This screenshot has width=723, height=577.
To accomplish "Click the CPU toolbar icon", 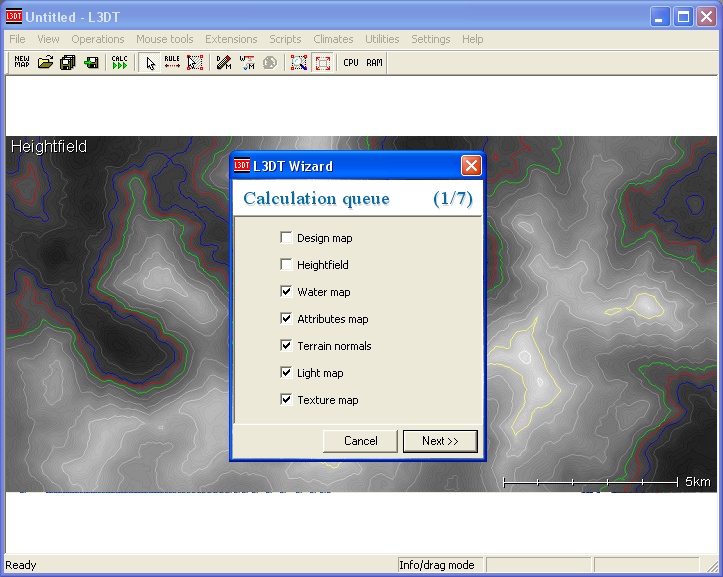I will pos(351,62).
